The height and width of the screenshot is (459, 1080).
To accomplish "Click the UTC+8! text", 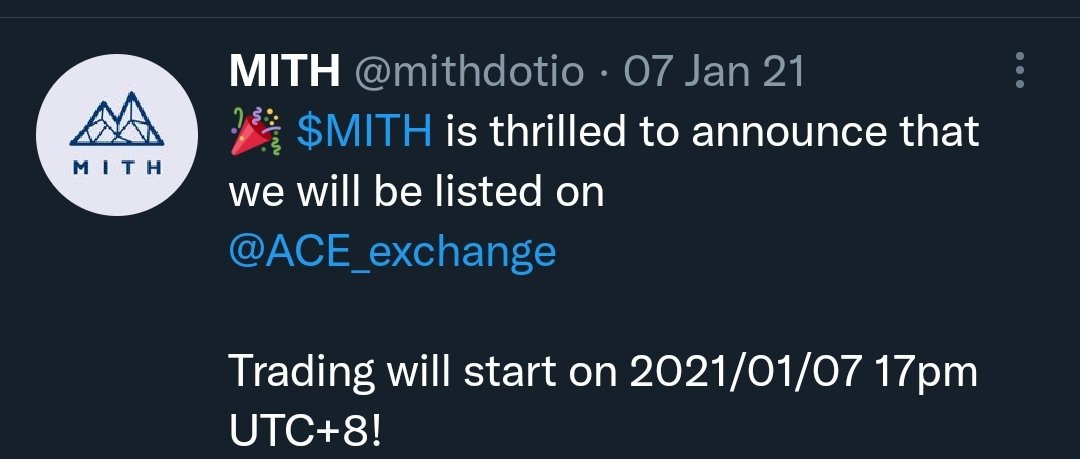I will tap(305, 431).
